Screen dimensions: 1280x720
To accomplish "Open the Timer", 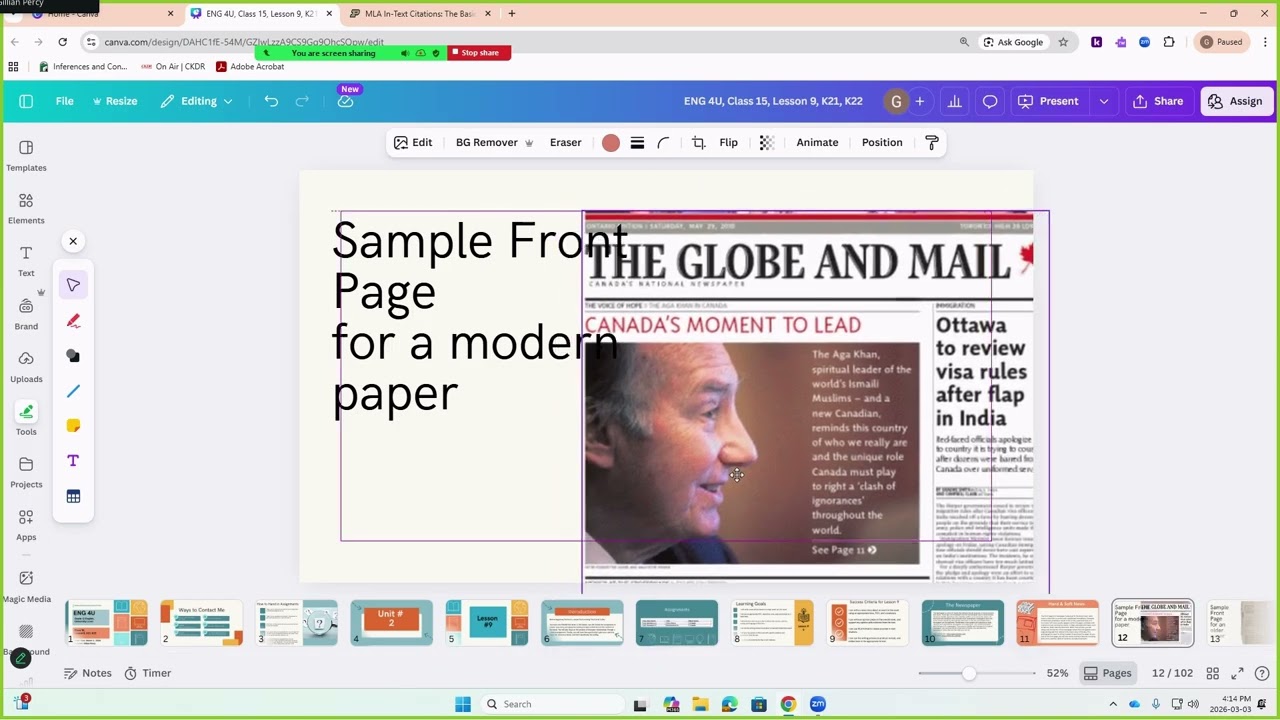I will (x=147, y=673).
